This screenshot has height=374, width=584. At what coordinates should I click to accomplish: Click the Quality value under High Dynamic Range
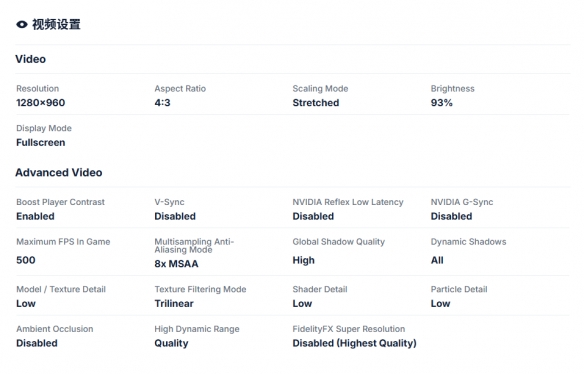(171, 343)
